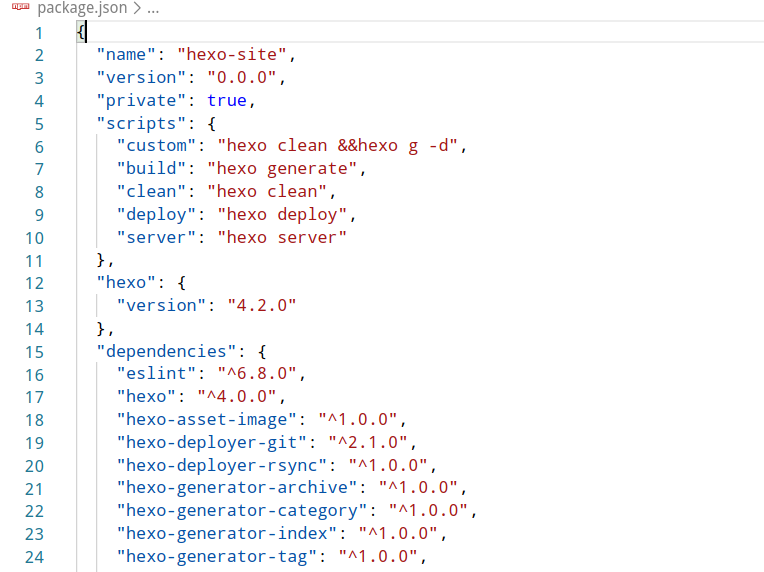The image size is (764, 572).
Task: Click line number 1 in gutter
Action: [39, 33]
